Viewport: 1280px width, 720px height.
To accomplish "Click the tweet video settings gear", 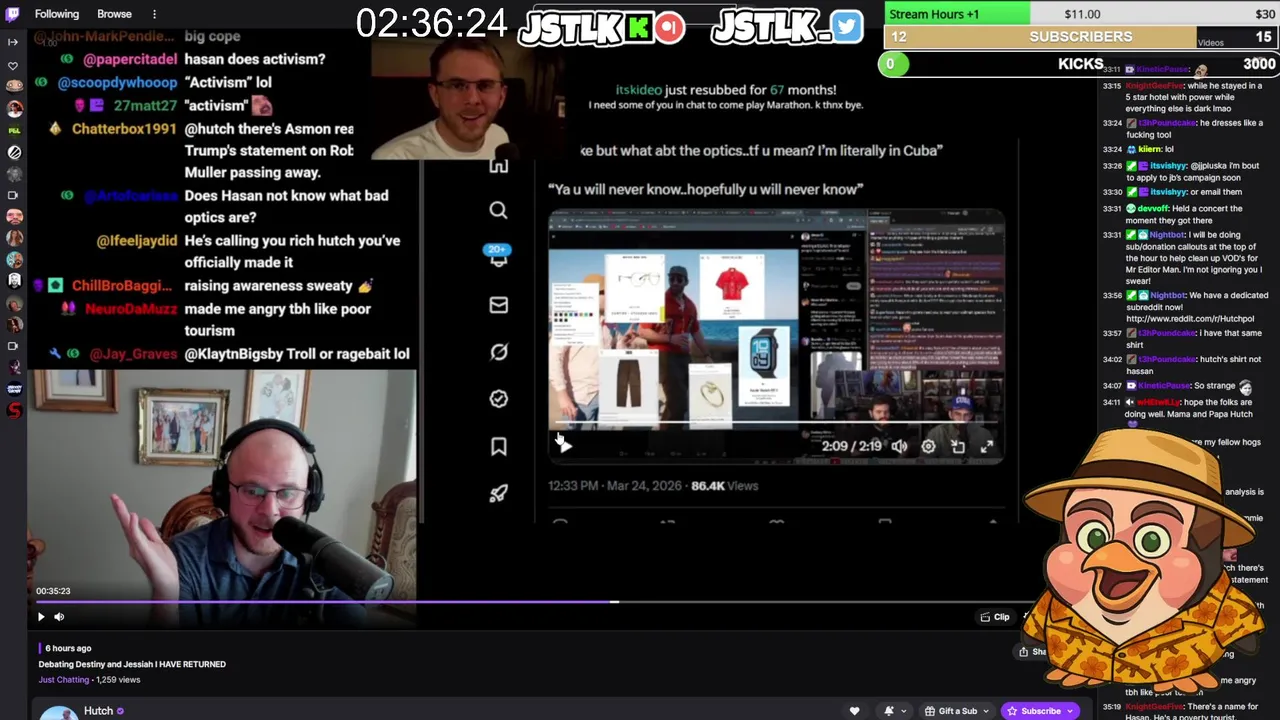I will tap(928, 447).
